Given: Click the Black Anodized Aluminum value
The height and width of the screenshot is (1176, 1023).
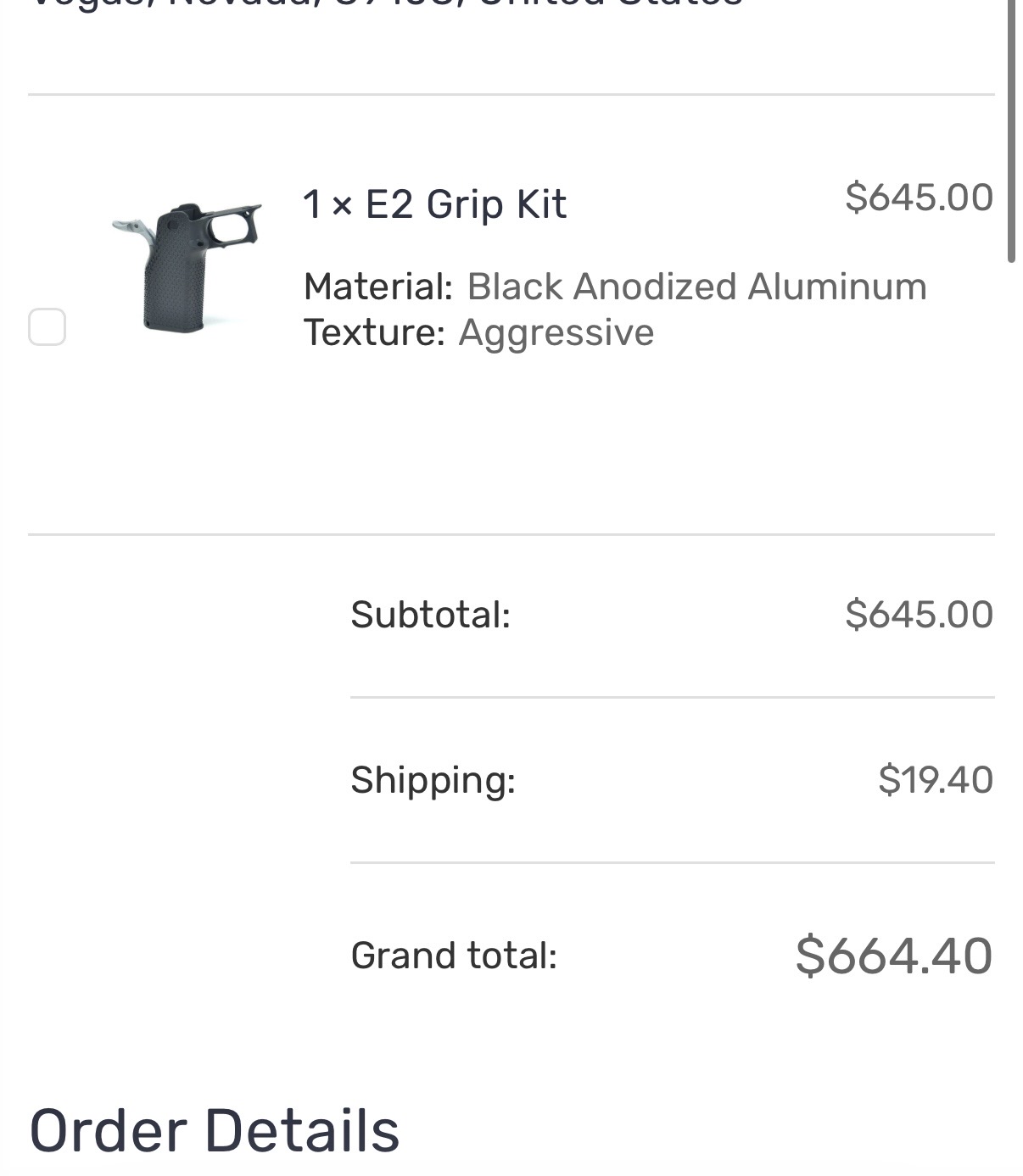Looking at the screenshot, I should pyautogui.click(x=696, y=287).
